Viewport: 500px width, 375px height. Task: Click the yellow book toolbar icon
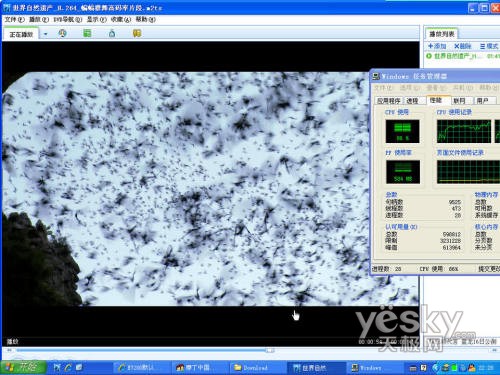point(137,33)
